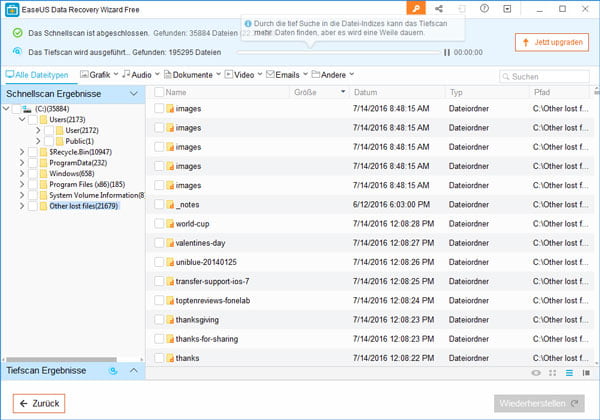Expand the User(2172) node

pos(38,130)
